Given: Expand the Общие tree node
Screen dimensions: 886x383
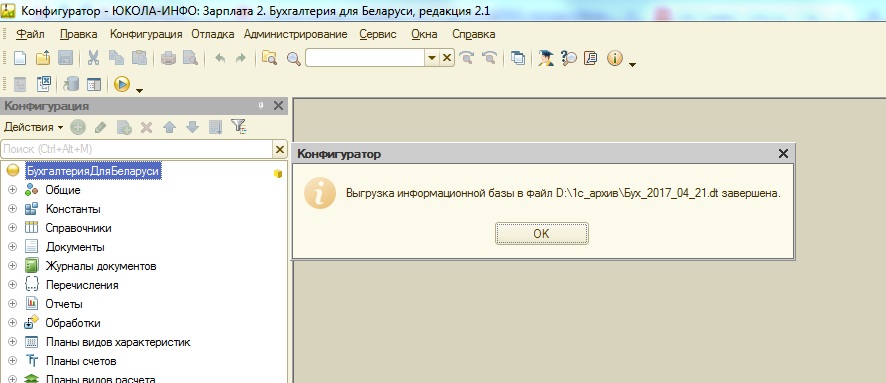Looking at the screenshot, I should [x=12, y=190].
